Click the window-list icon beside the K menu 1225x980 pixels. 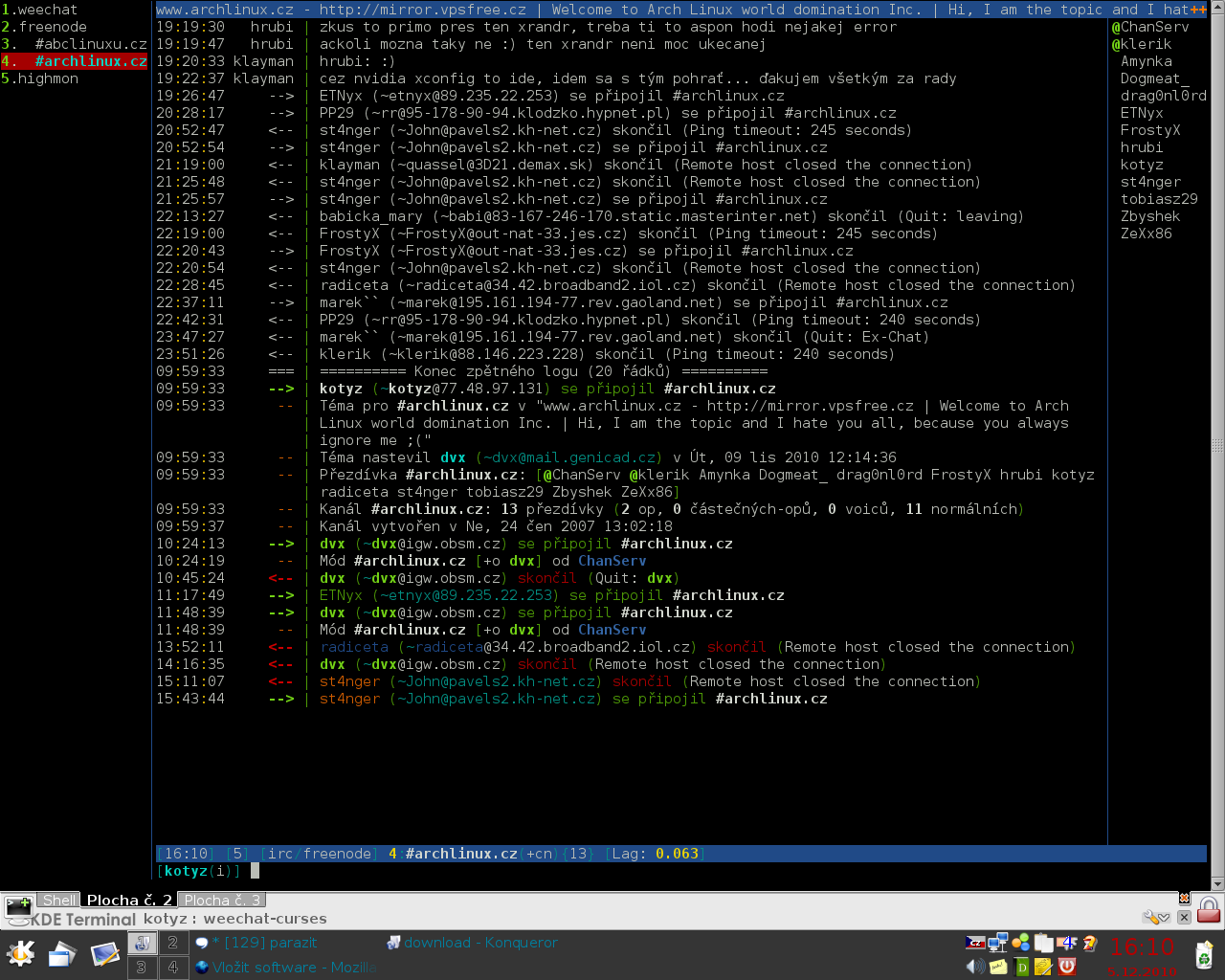[x=62, y=953]
